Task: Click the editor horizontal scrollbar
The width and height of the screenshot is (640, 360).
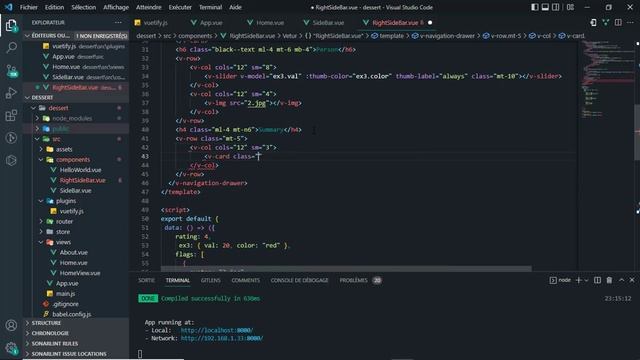Action: click(346, 269)
